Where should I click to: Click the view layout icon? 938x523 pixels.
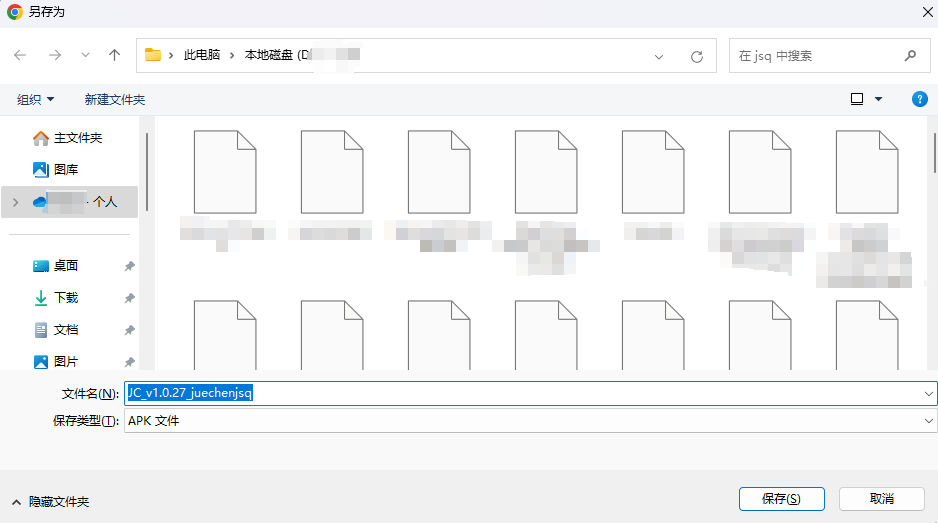coord(857,99)
